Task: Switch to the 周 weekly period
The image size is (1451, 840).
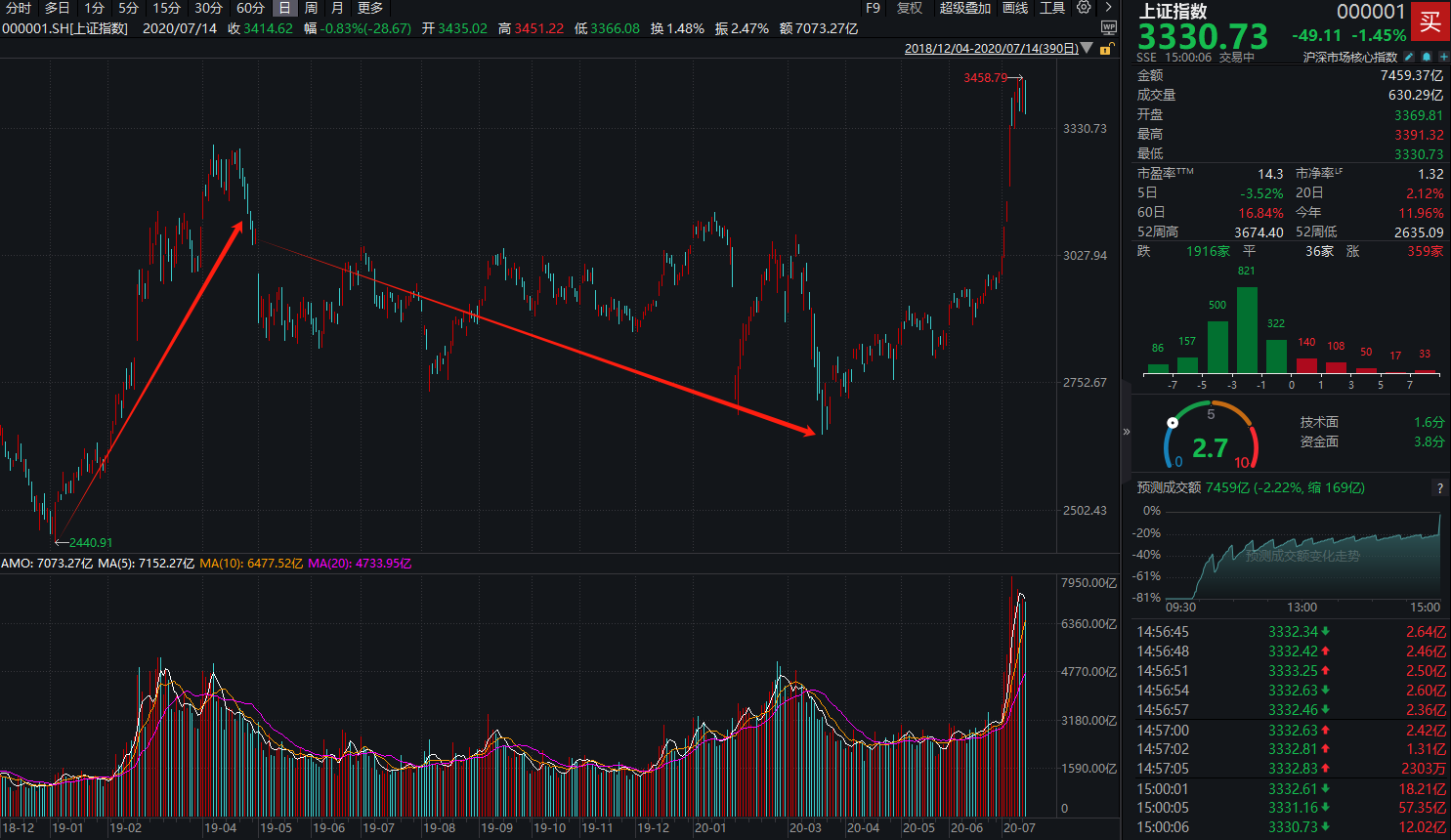Action: coord(311,8)
